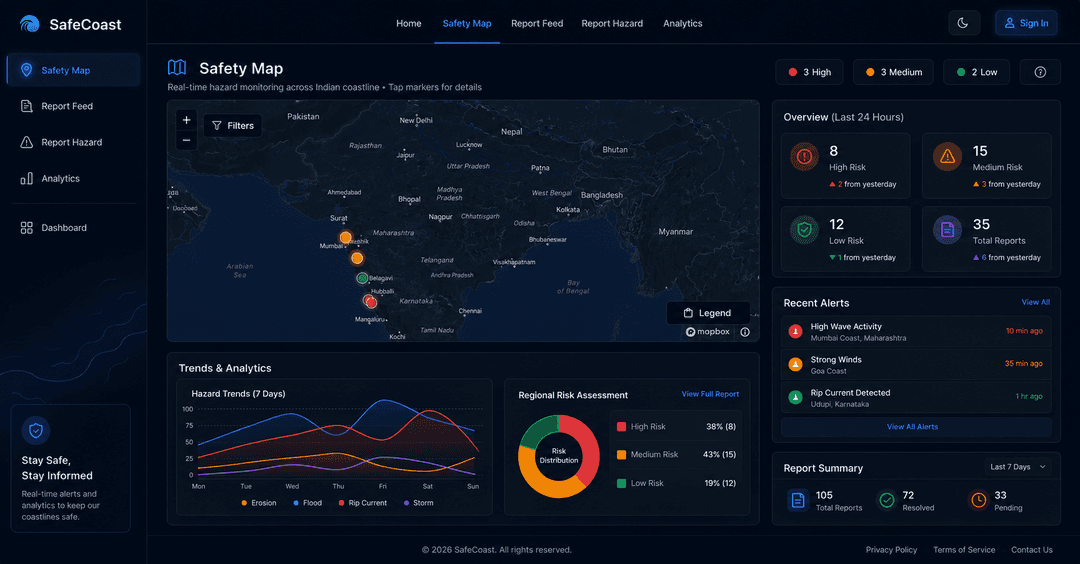Click the Medium Risk warning triangle icon
The height and width of the screenshot is (564, 1080).
[x=947, y=157]
